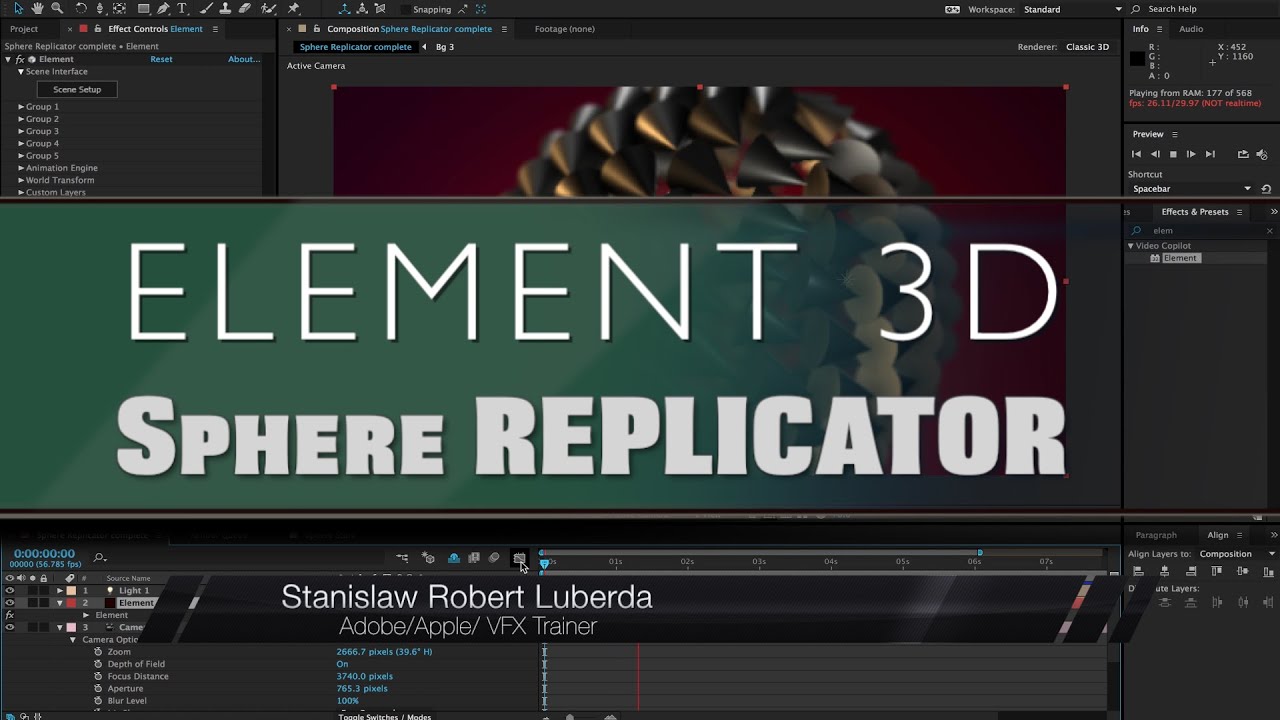Click the Graph Editor icon in timeline

pos(519,558)
